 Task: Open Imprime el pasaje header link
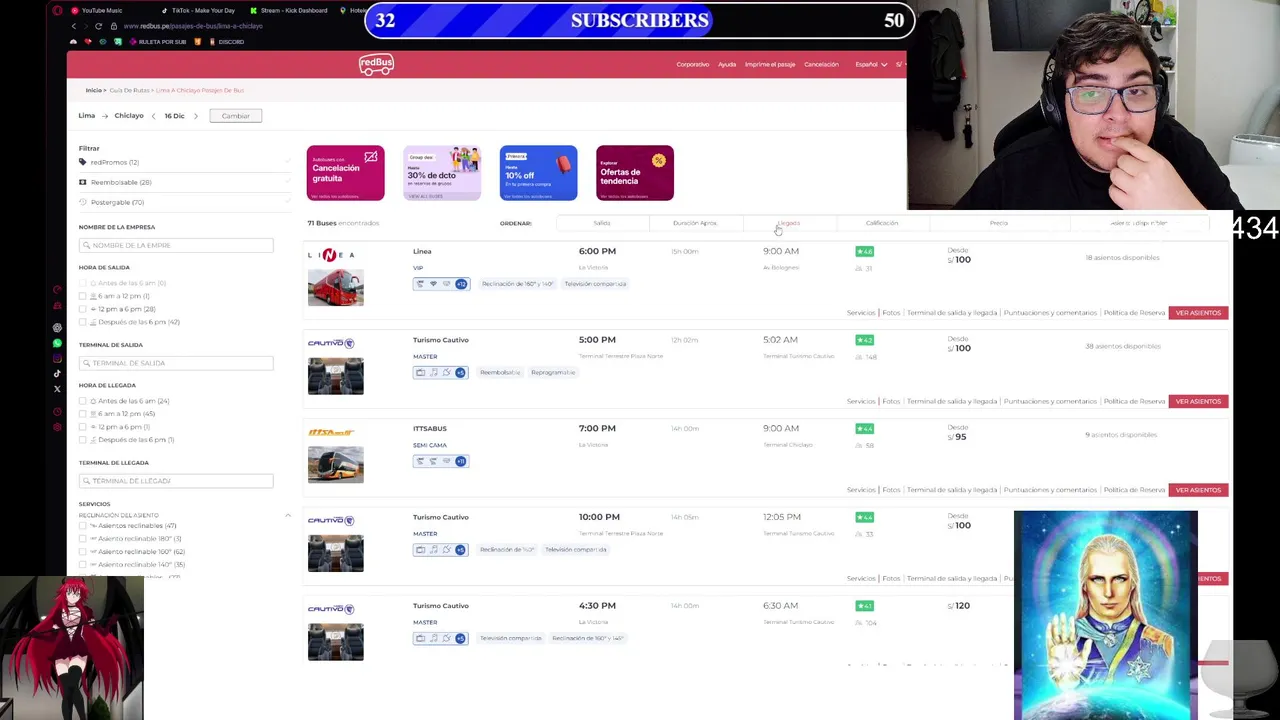point(770,64)
